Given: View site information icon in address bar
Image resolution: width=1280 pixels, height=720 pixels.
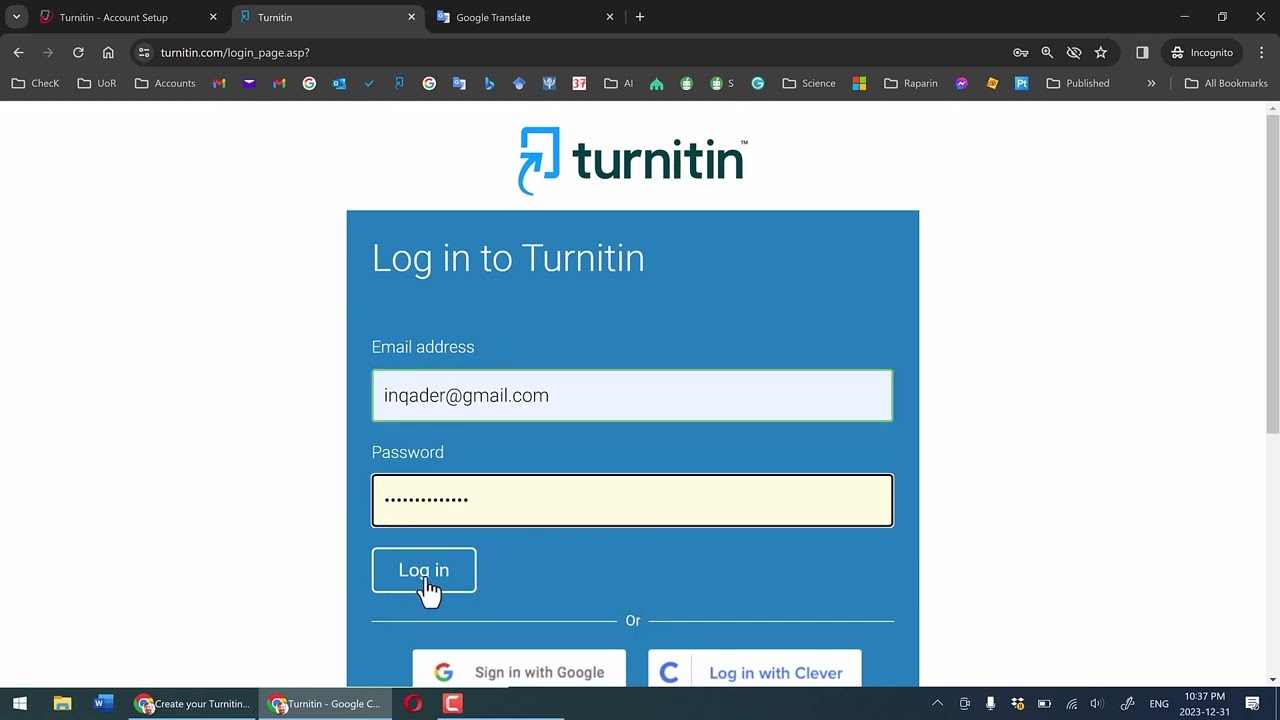Looking at the screenshot, I should pos(144,52).
